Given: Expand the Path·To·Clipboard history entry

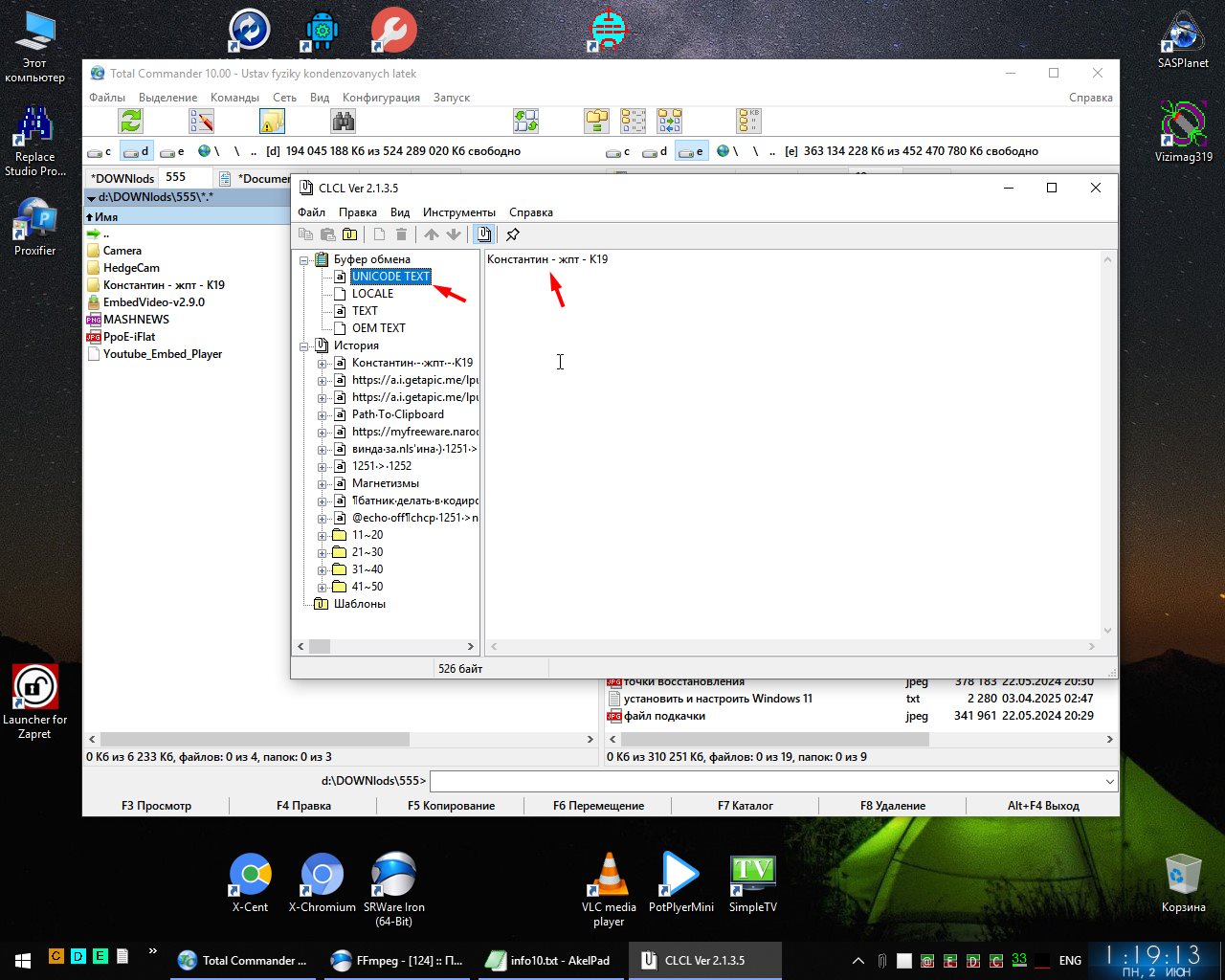Looking at the screenshot, I should [323, 414].
